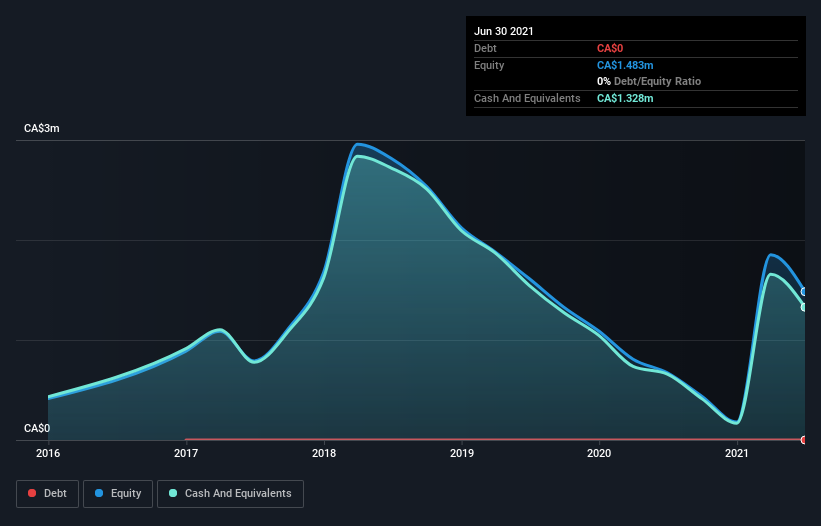Click the 2019 x-axis label
821x526 pixels.
[462, 453]
